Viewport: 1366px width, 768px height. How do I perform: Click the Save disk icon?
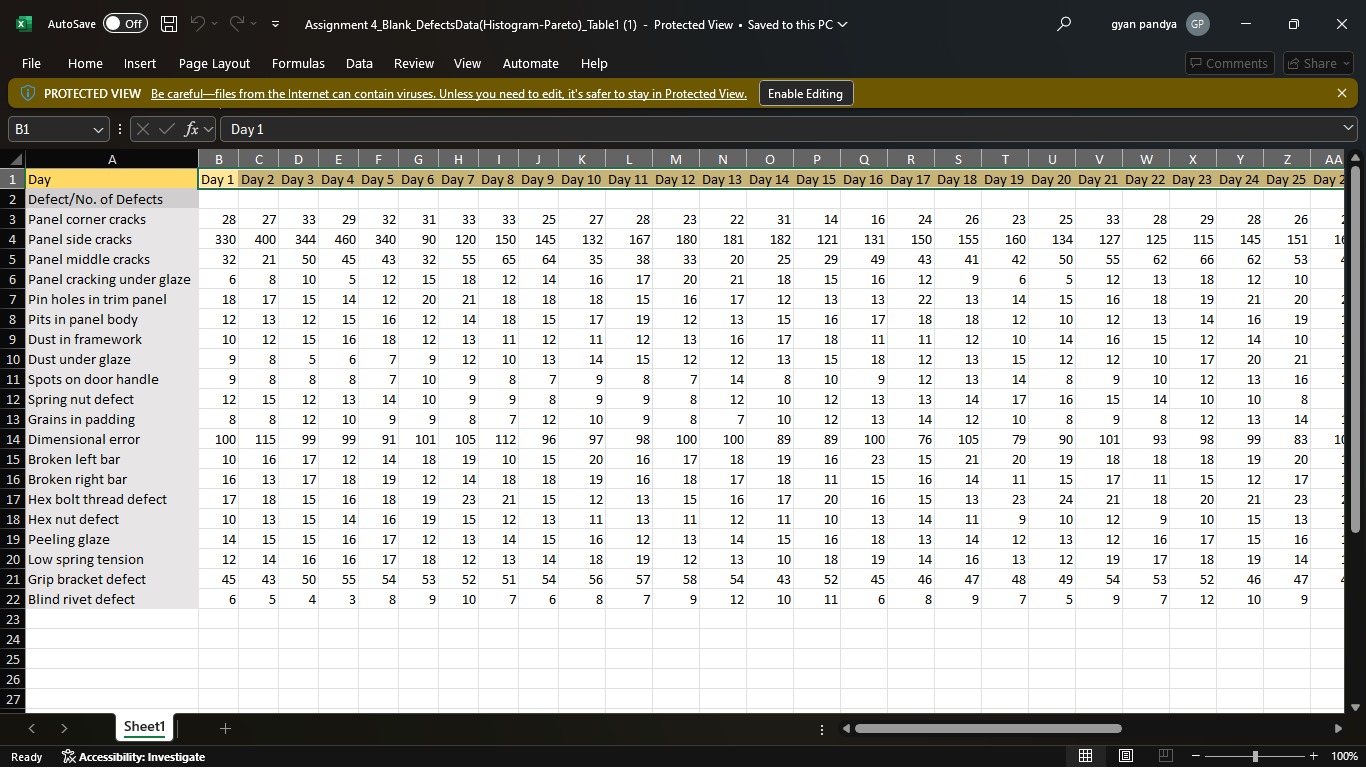(x=169, y=24)
